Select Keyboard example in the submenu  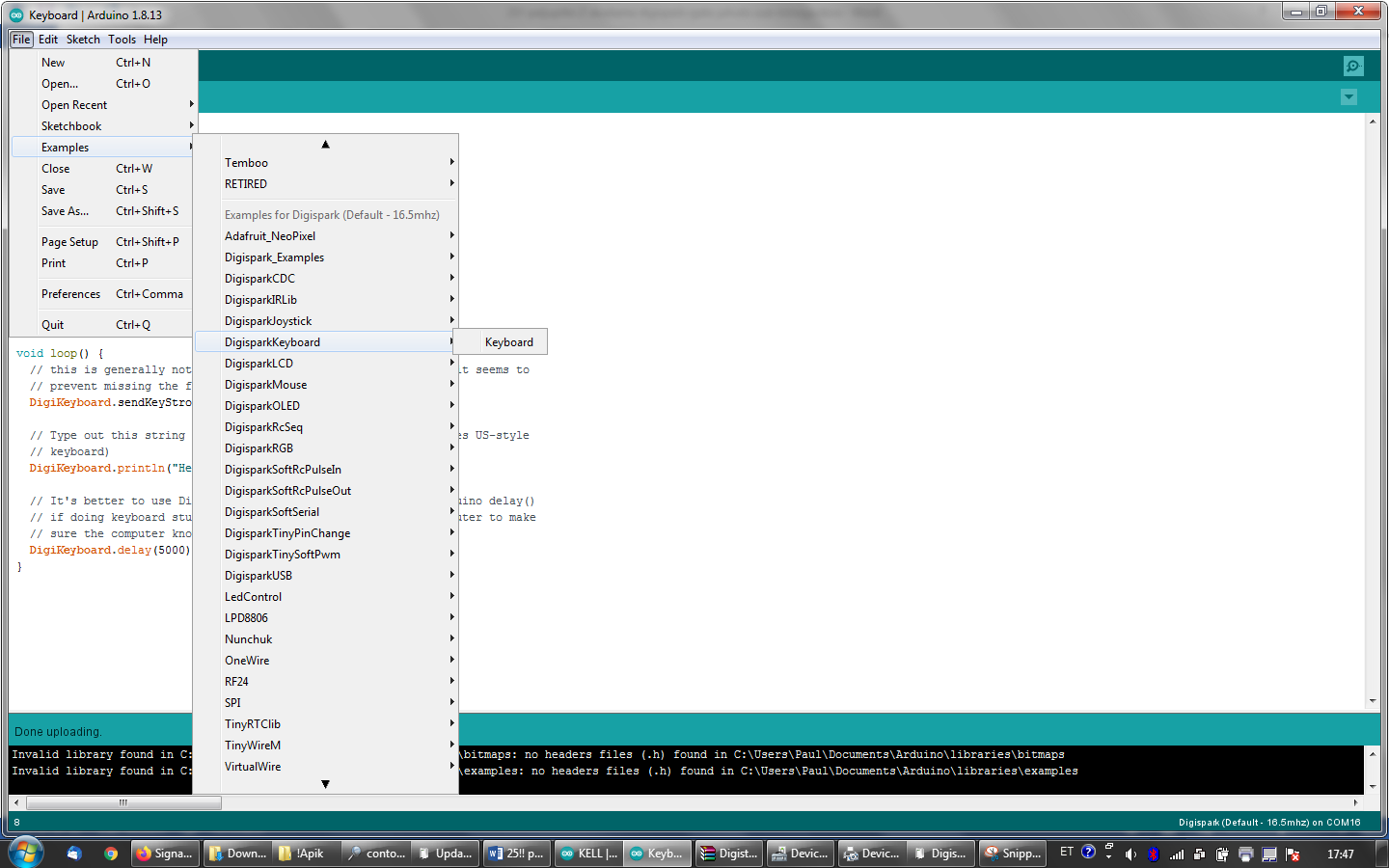click(508, 342)
